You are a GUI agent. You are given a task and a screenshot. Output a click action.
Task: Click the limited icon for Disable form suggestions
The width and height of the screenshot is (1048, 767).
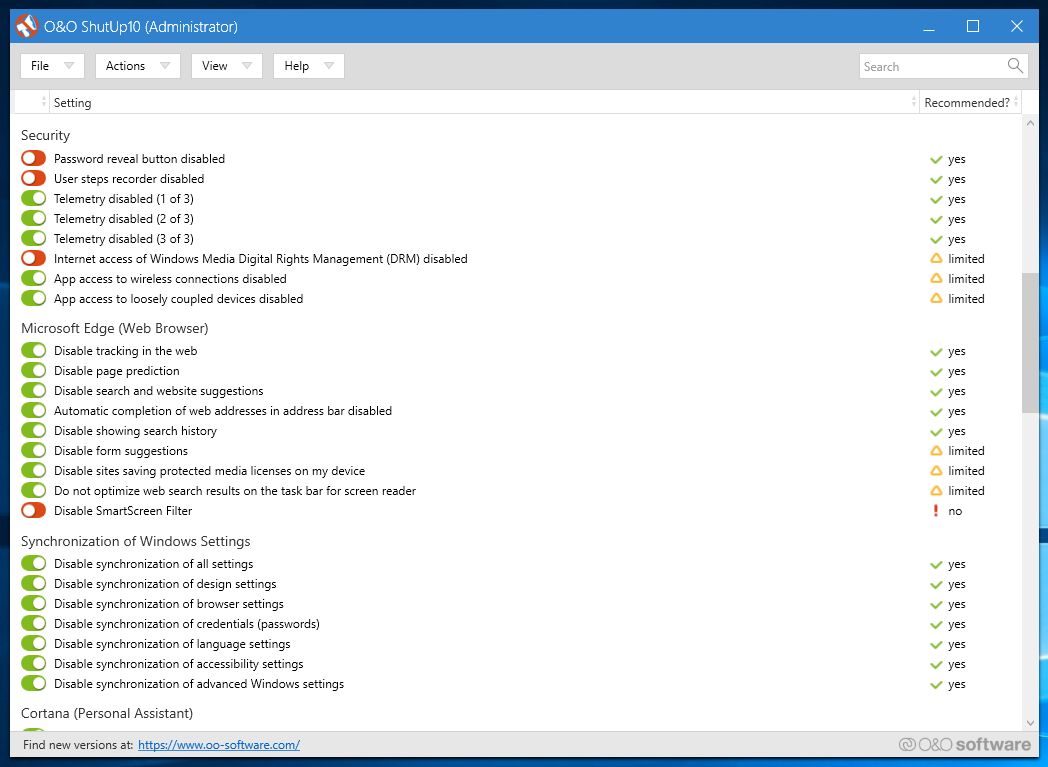pyautogui.click(x=936, y=451)
